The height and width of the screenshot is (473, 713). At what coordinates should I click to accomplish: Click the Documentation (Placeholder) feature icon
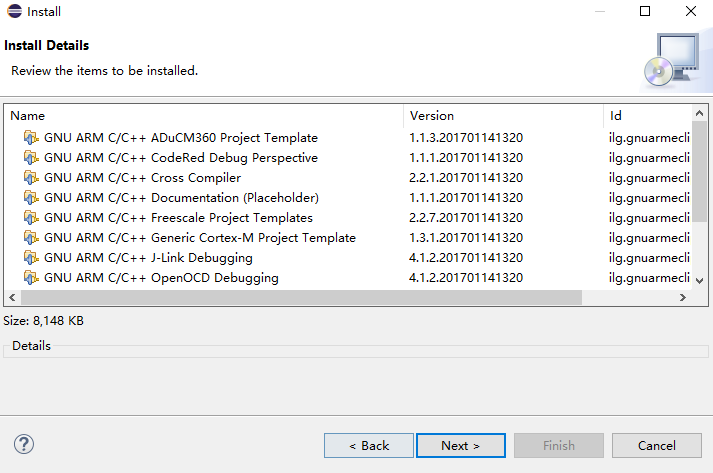(x=31, y=197)
